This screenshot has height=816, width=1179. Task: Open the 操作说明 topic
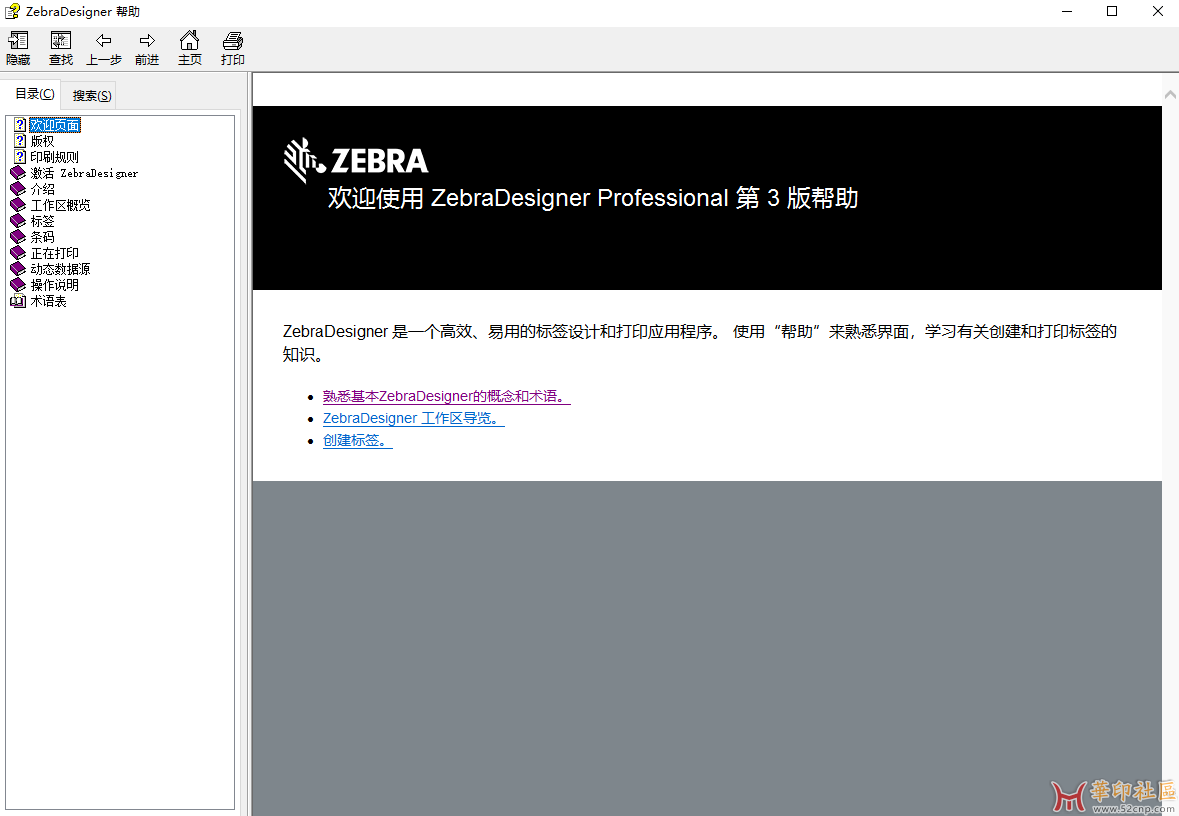[x=54, y=285]
